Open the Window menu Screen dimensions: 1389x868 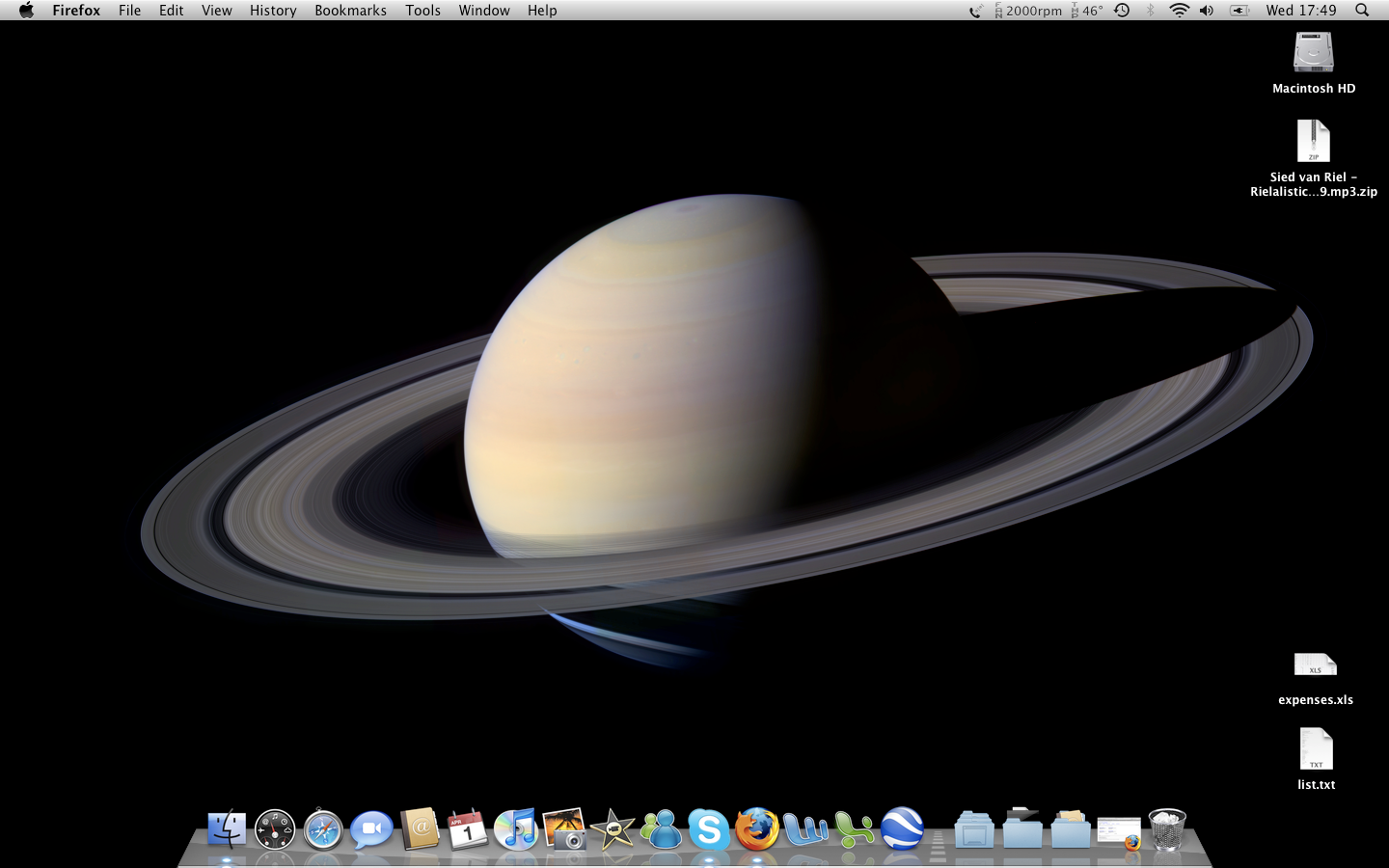click(x=484, y=11)
